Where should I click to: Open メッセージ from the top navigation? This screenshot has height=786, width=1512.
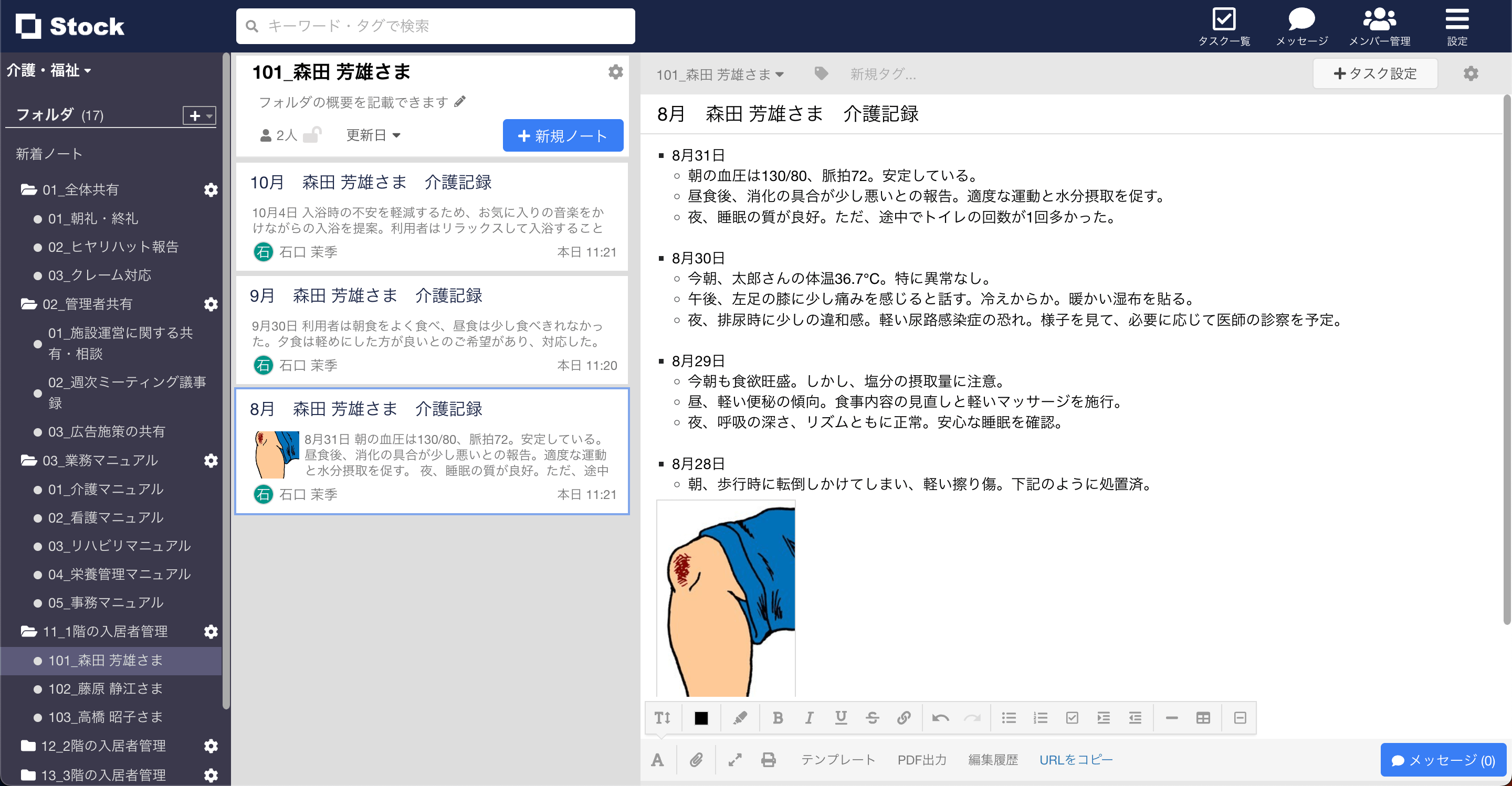pyautogui.click(x=1301, y=25)
